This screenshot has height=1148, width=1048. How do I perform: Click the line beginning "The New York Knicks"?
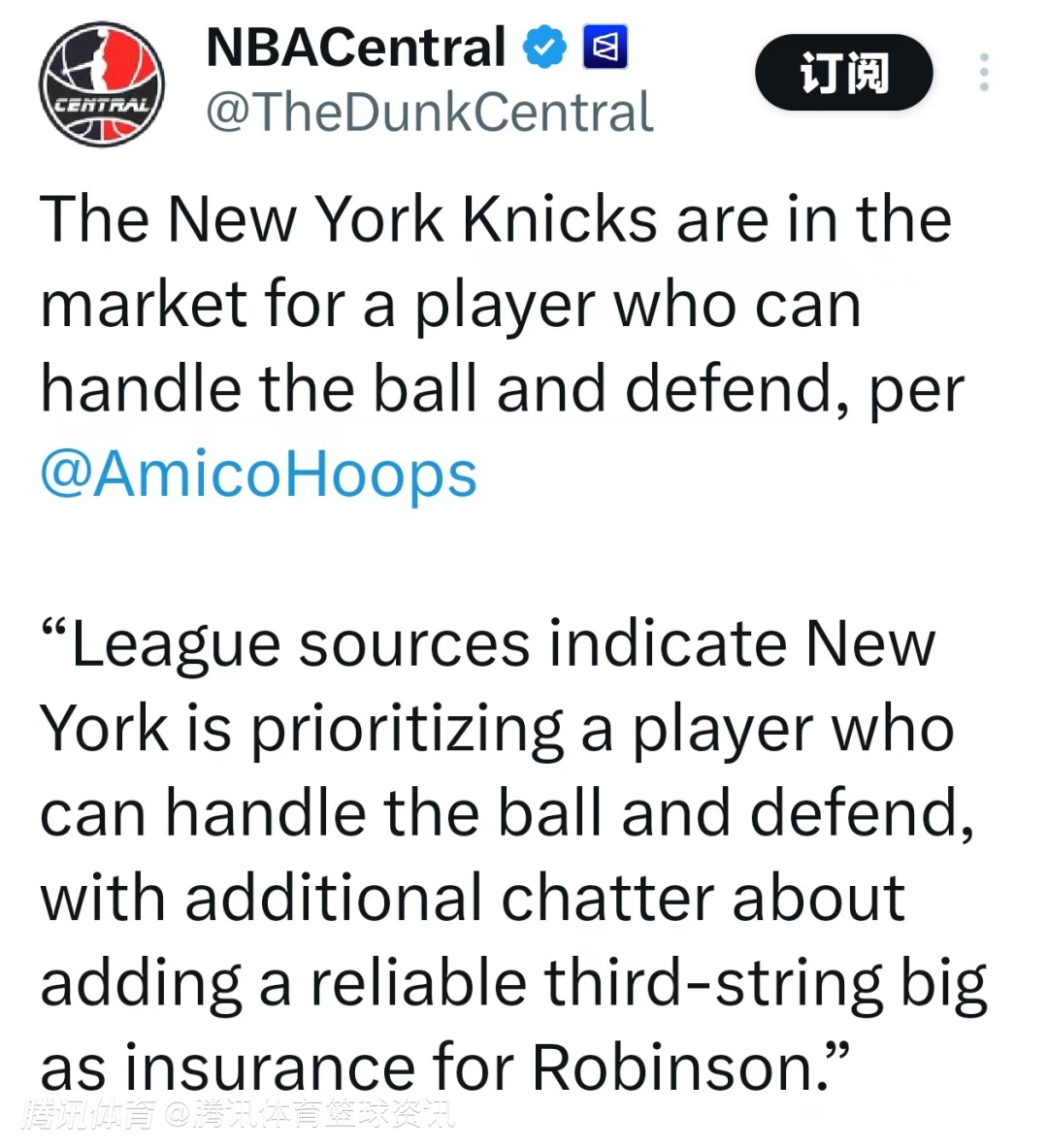pos(495,219)
